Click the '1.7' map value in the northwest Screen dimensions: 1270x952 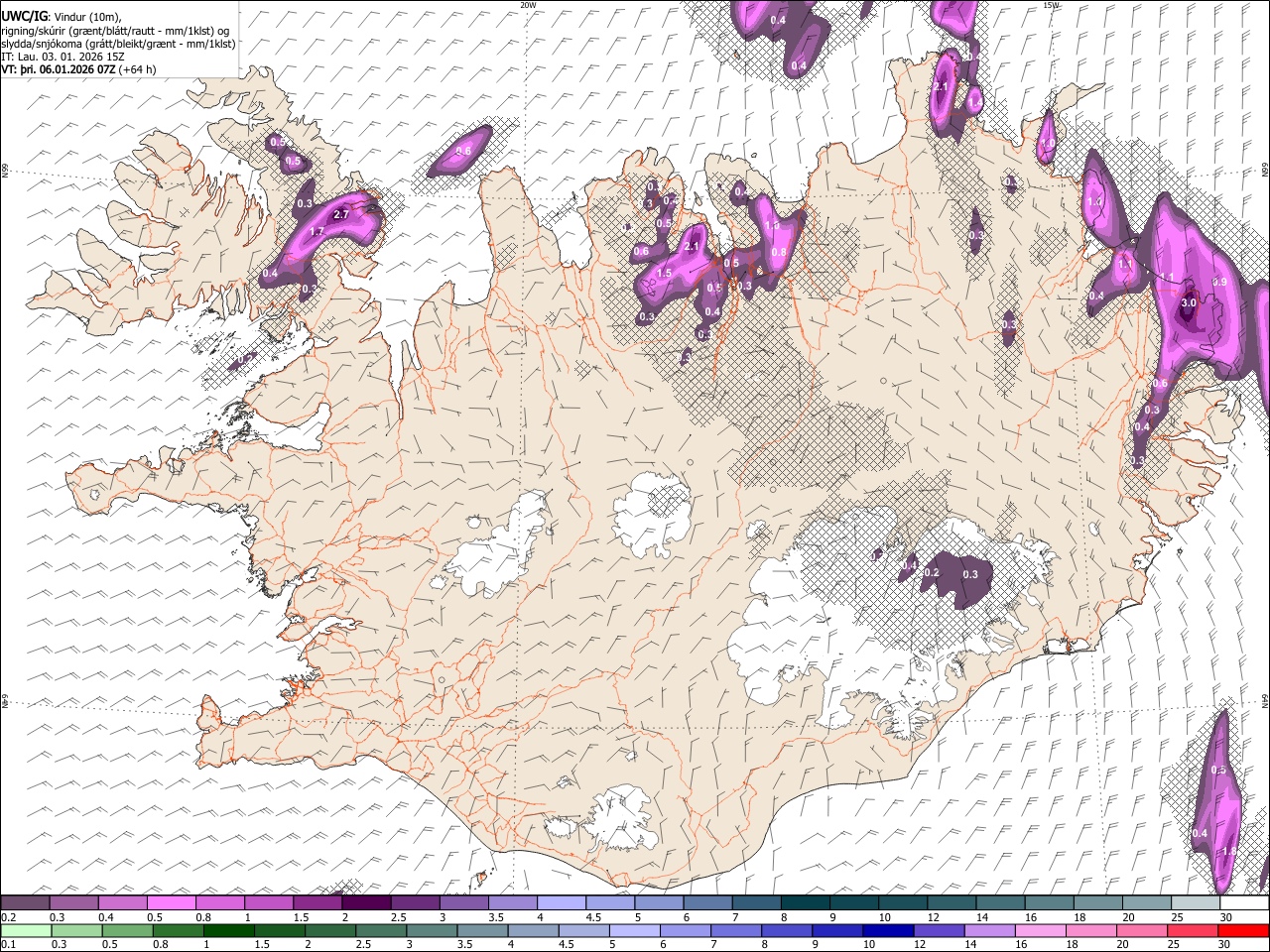pos(317,231)
